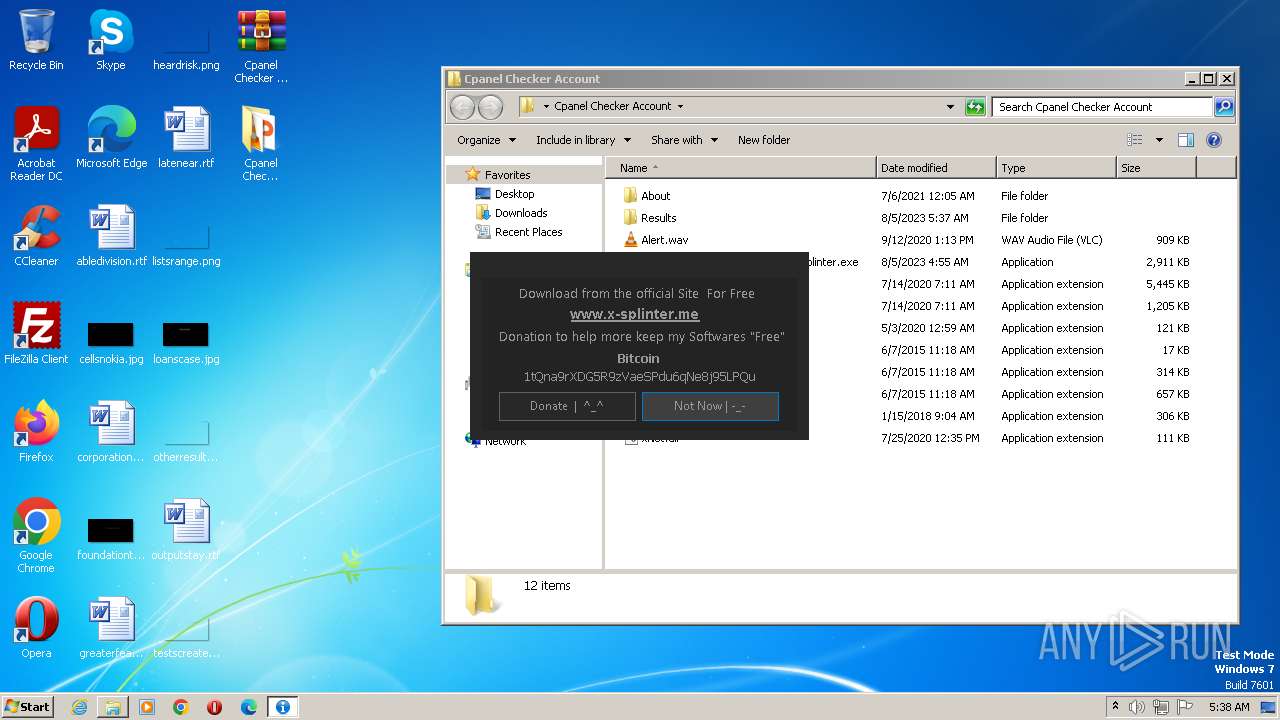Show hidden tray icons arrow
The image size is (1280, 720).
coord(1114,707)
